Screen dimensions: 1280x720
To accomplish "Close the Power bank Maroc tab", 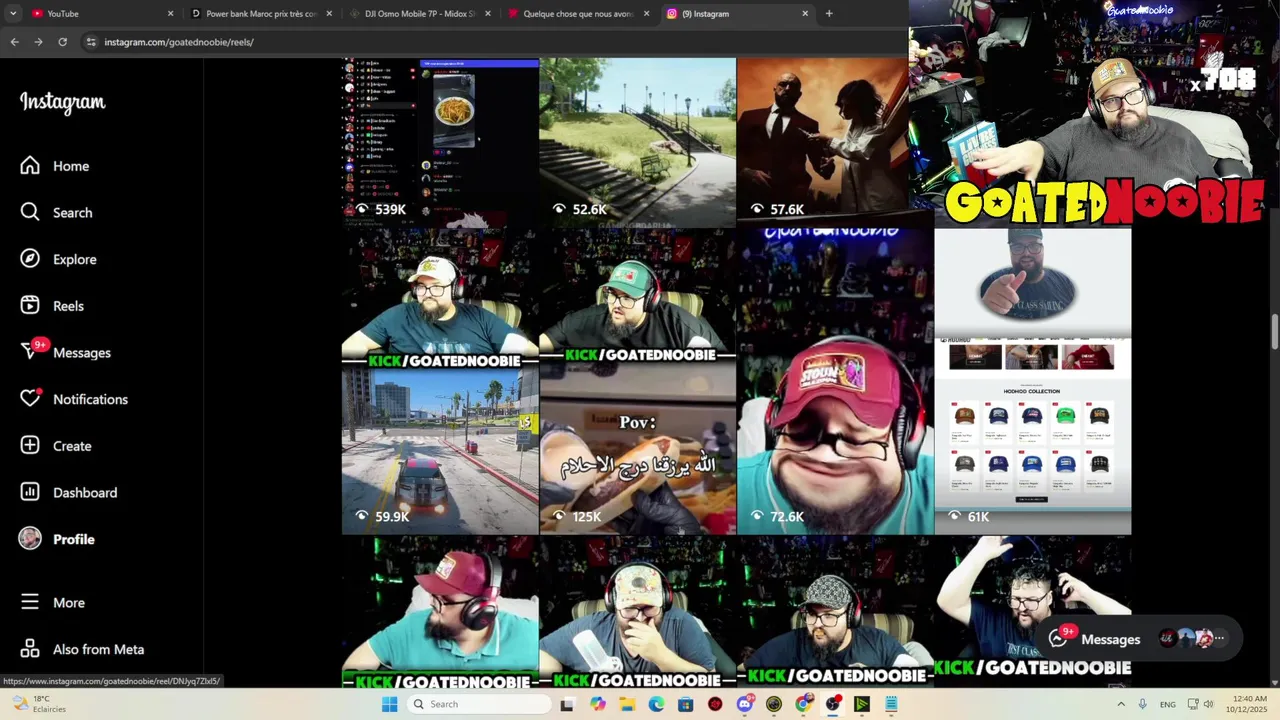I will [x=329, y=14].
